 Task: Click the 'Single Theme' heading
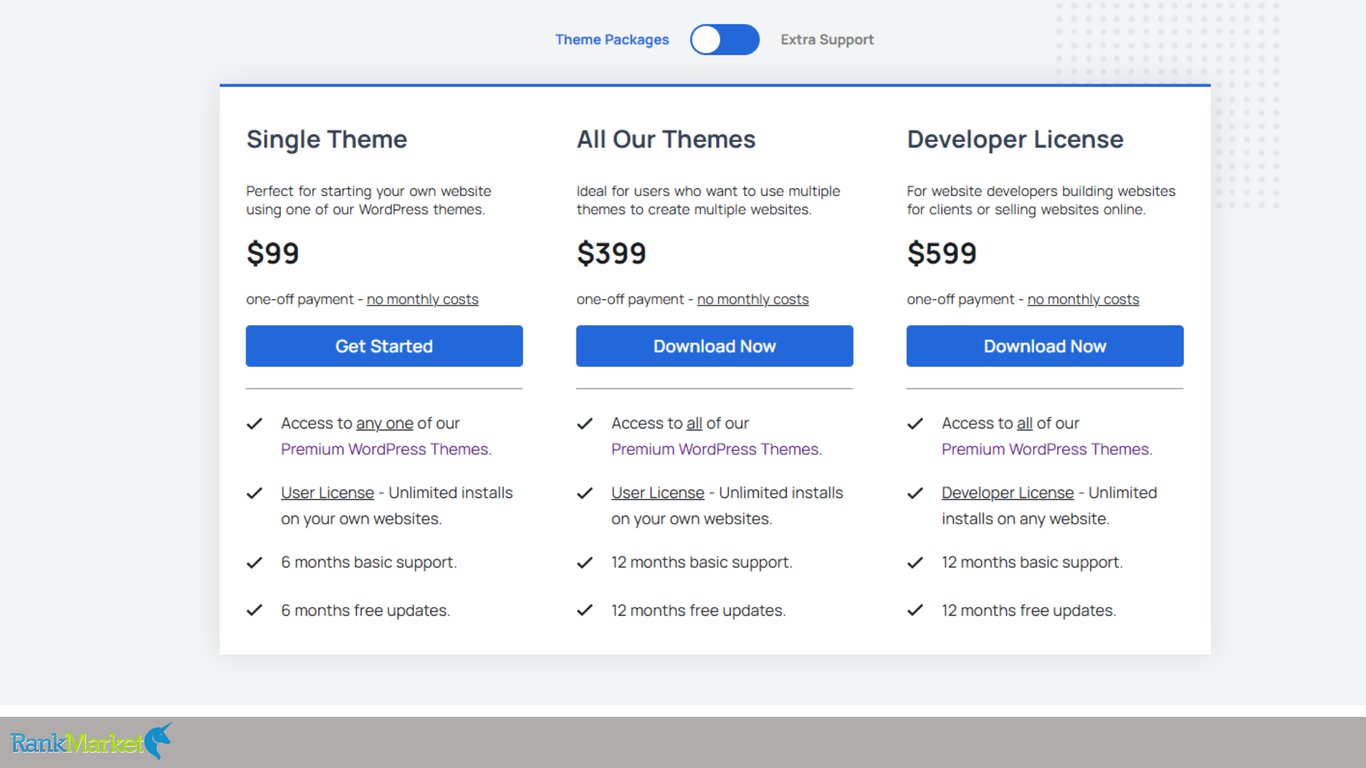click(x=327, y=139)
